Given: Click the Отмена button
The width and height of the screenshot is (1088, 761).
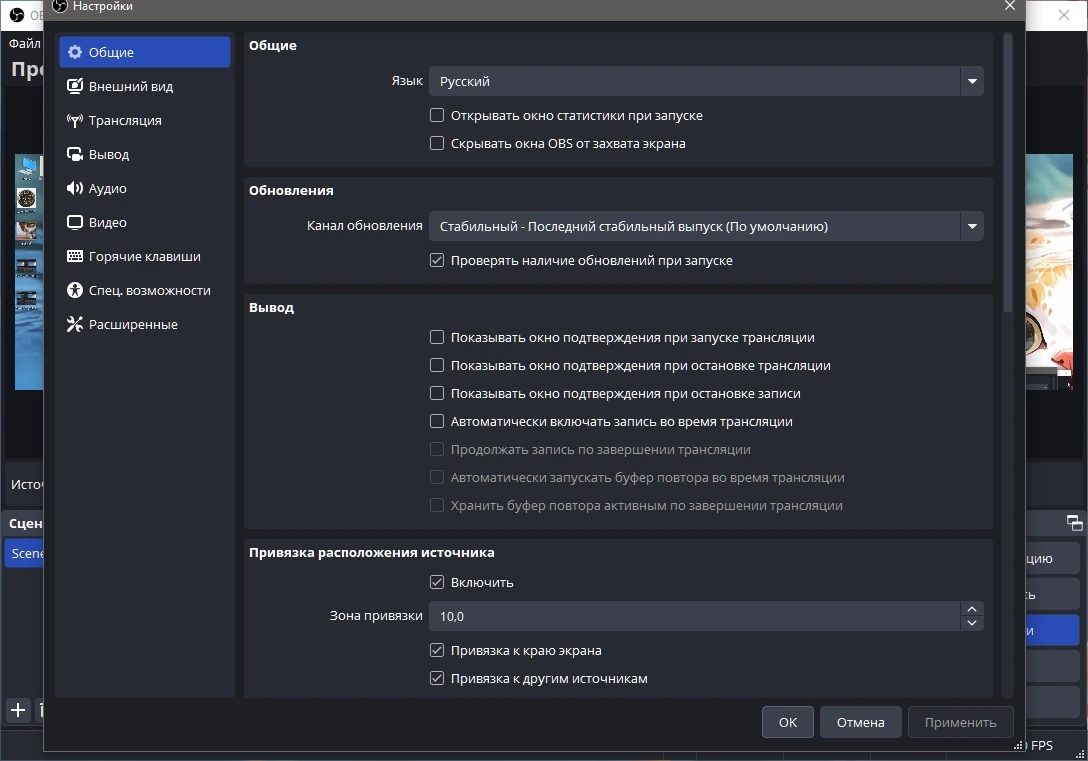Looking at the screenshot, I should (x=860, y=722).
